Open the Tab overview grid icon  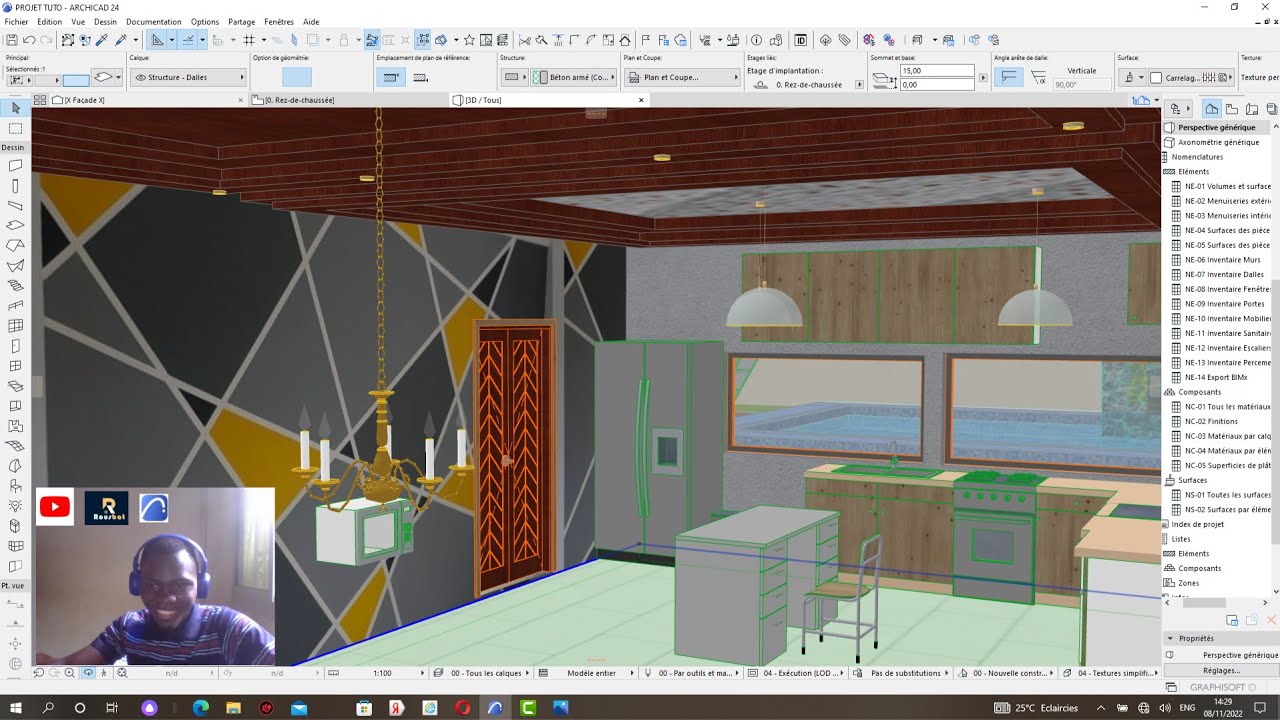point(40,100)
